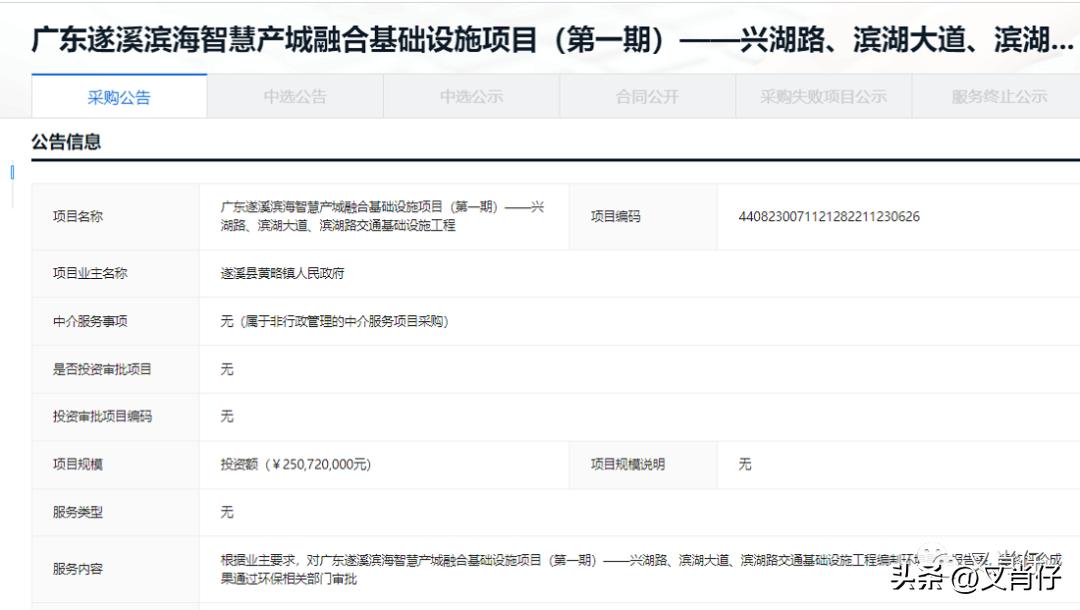Click the 是否投资审批项目 field
1080x610 pixels.
point(97,369)
